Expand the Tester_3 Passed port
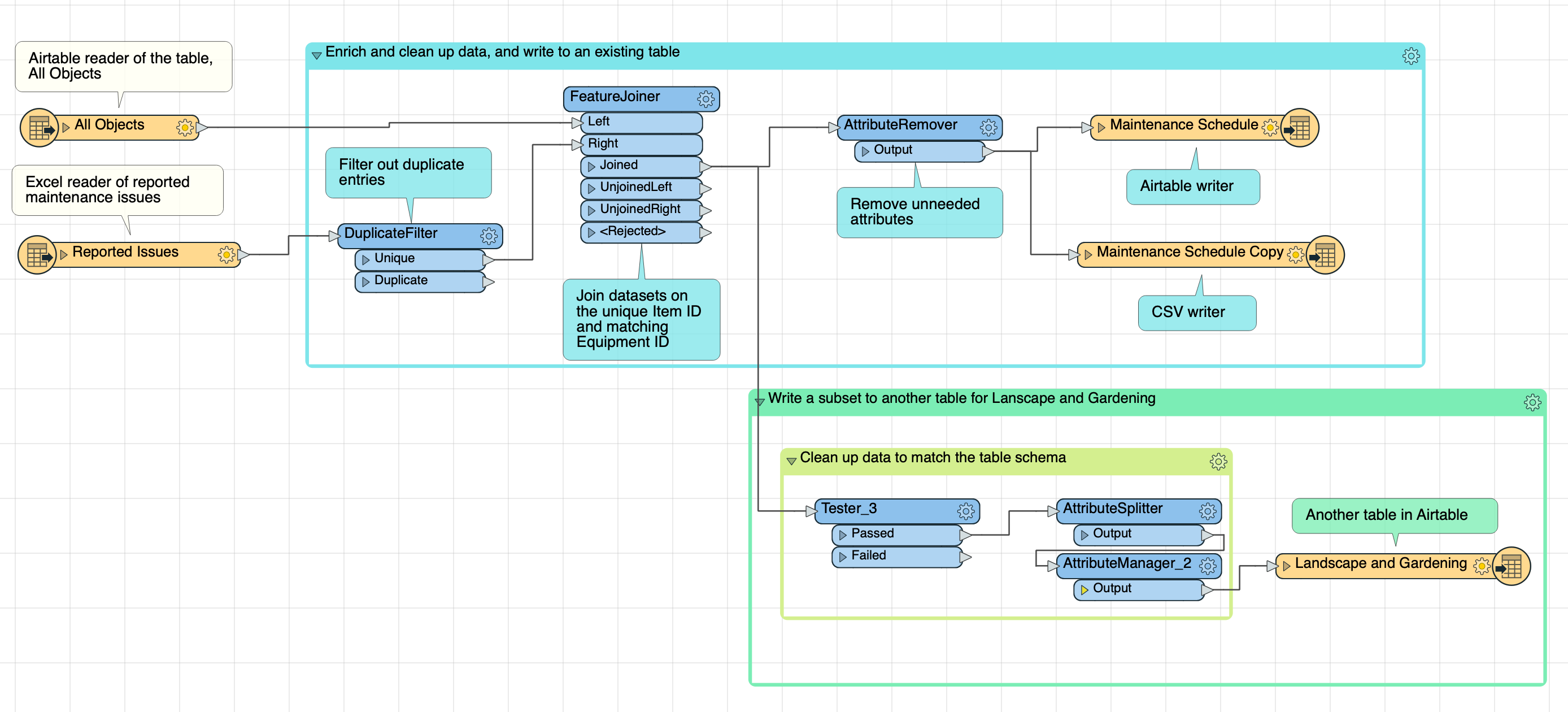Image resolution: width=1568 pixels, height=712 pixels. [x=842, y=535]
